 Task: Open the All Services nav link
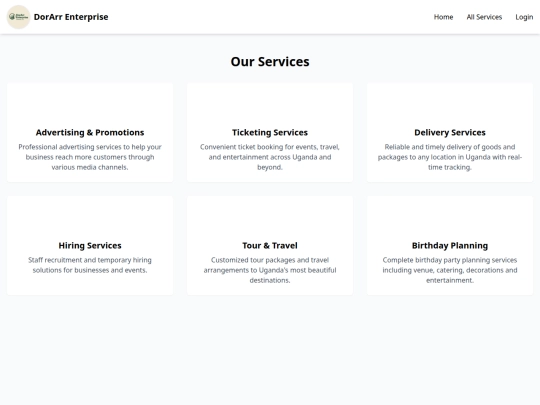[484, 17]
